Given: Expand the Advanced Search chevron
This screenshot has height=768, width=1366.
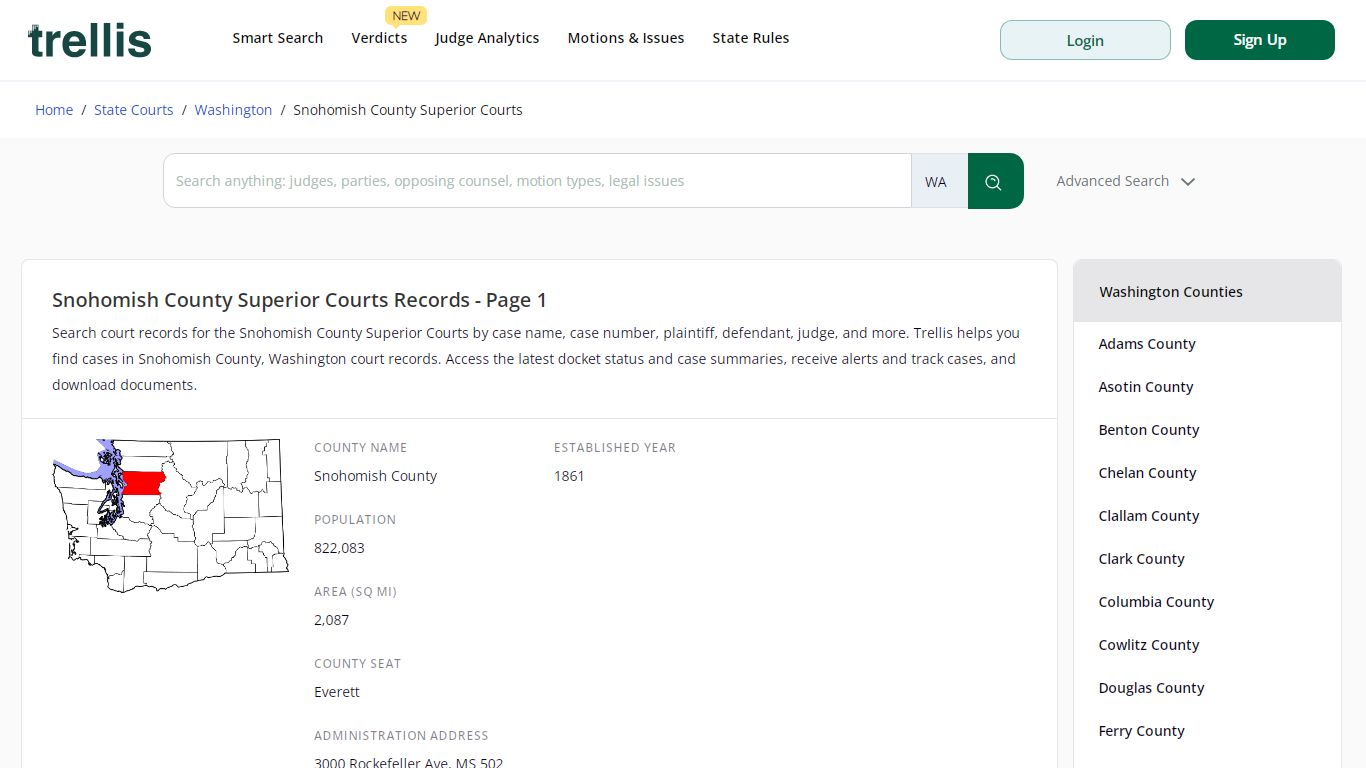Looking at the screenshot, I should click(1188, 182).
